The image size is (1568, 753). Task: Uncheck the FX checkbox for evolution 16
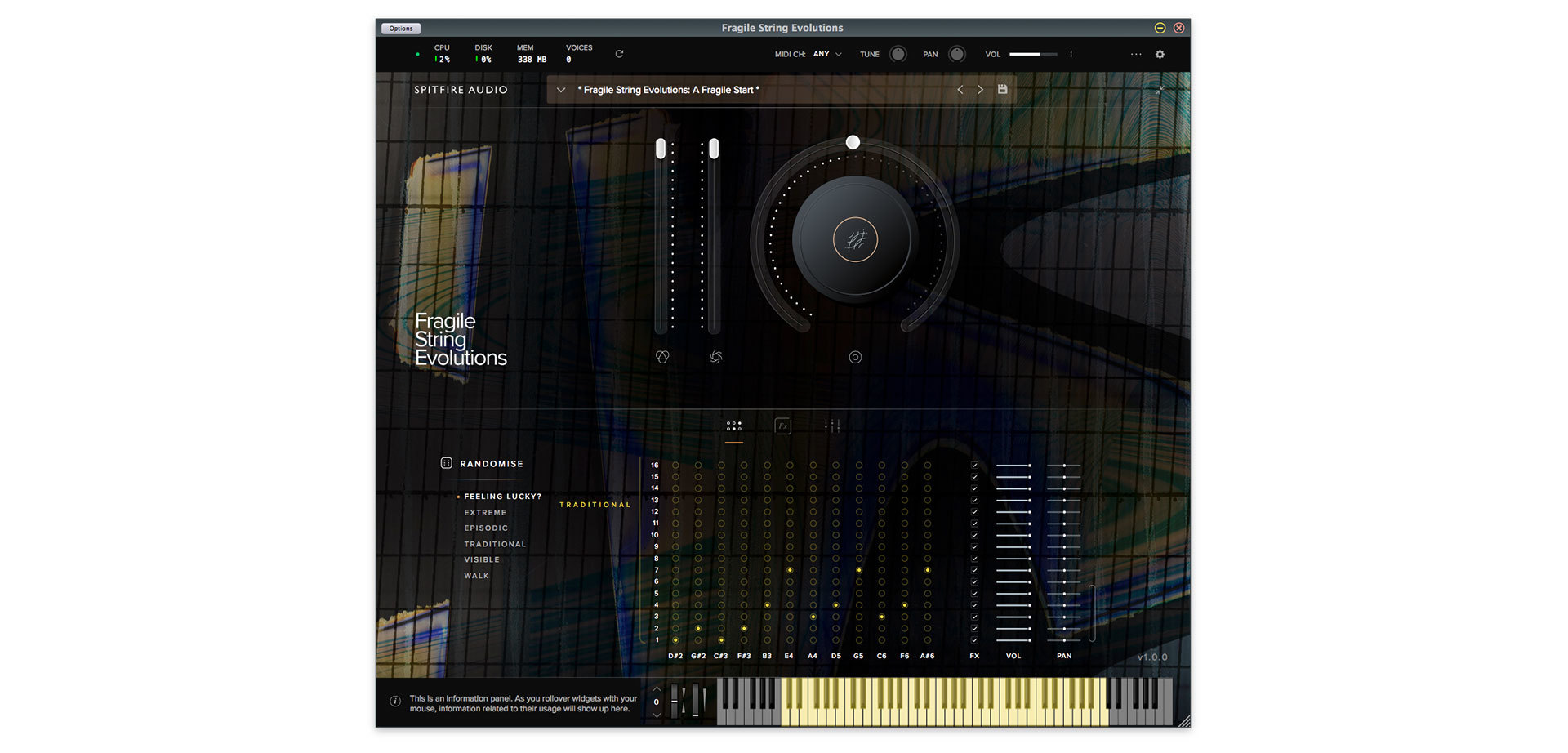974,466
